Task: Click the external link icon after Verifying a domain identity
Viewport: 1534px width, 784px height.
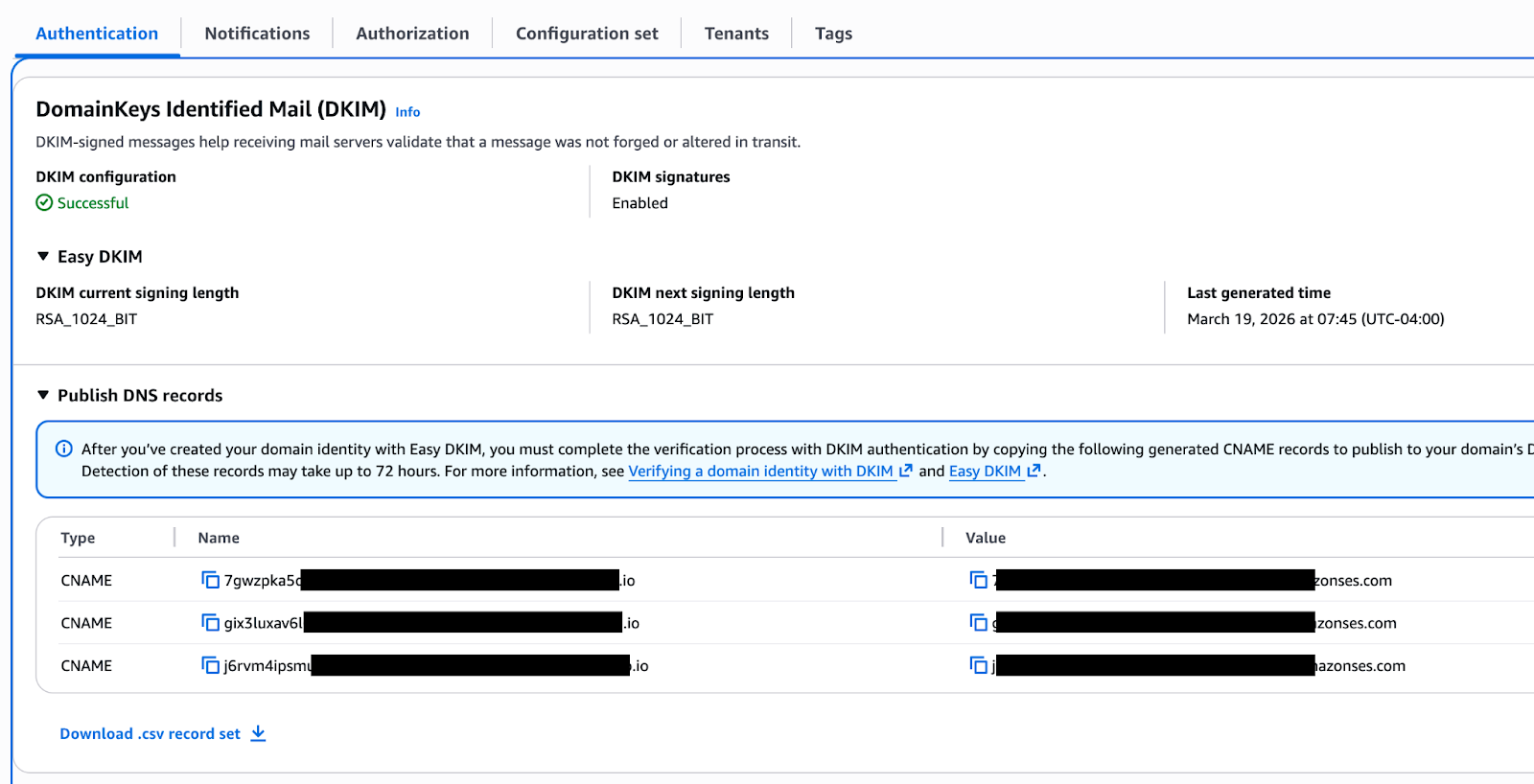Action: pos(905,471)
